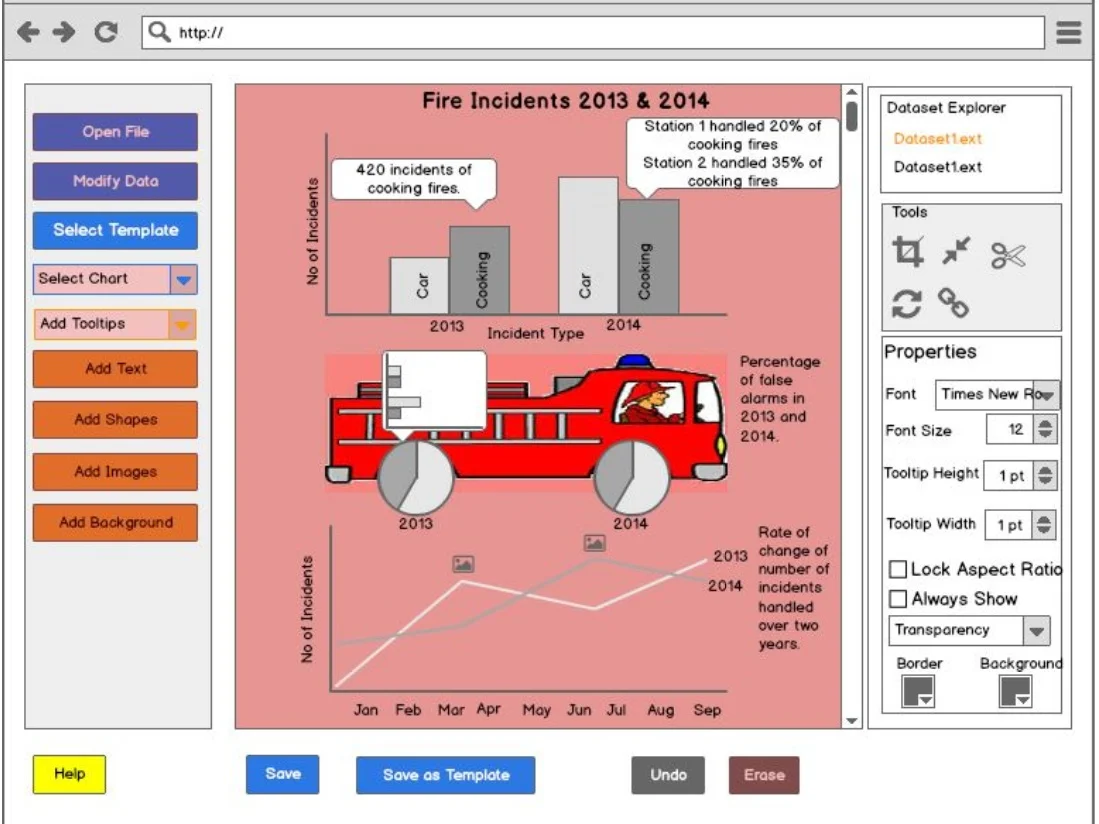Click the Add Text button
1099x824 pixels.
115,369
